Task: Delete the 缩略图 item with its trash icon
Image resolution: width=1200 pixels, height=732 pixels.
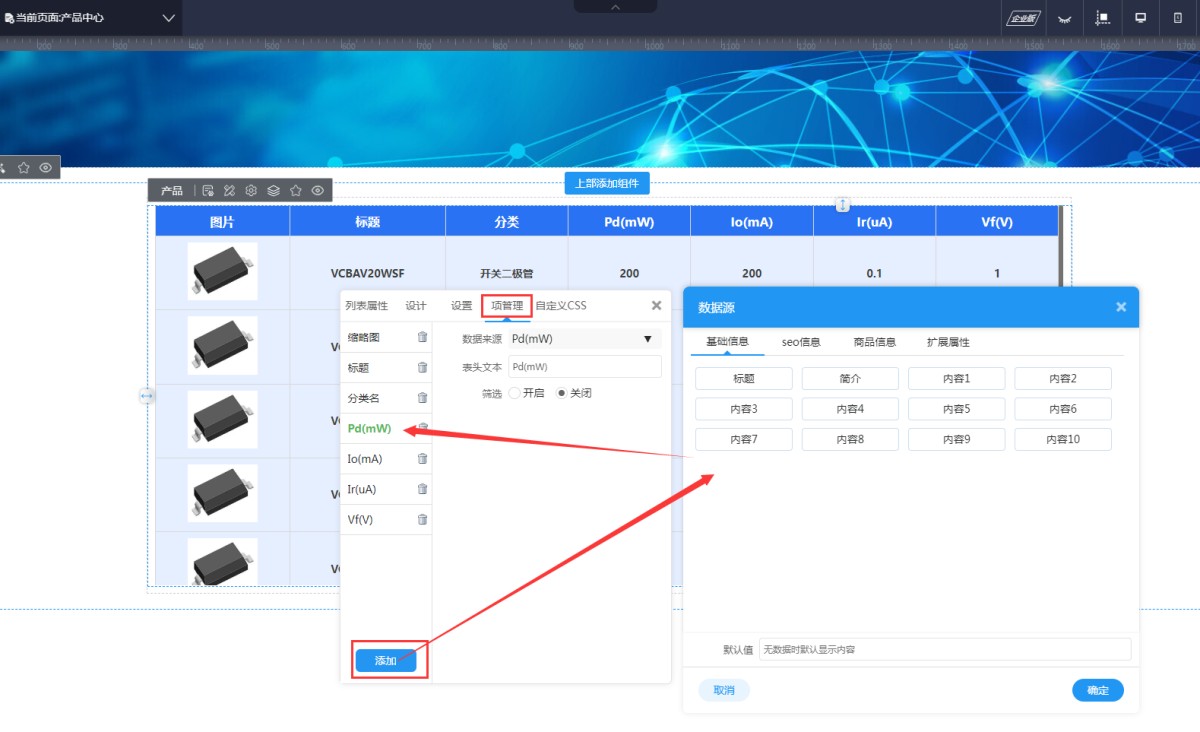Action: pyautogui.click(x=422, y=337)
